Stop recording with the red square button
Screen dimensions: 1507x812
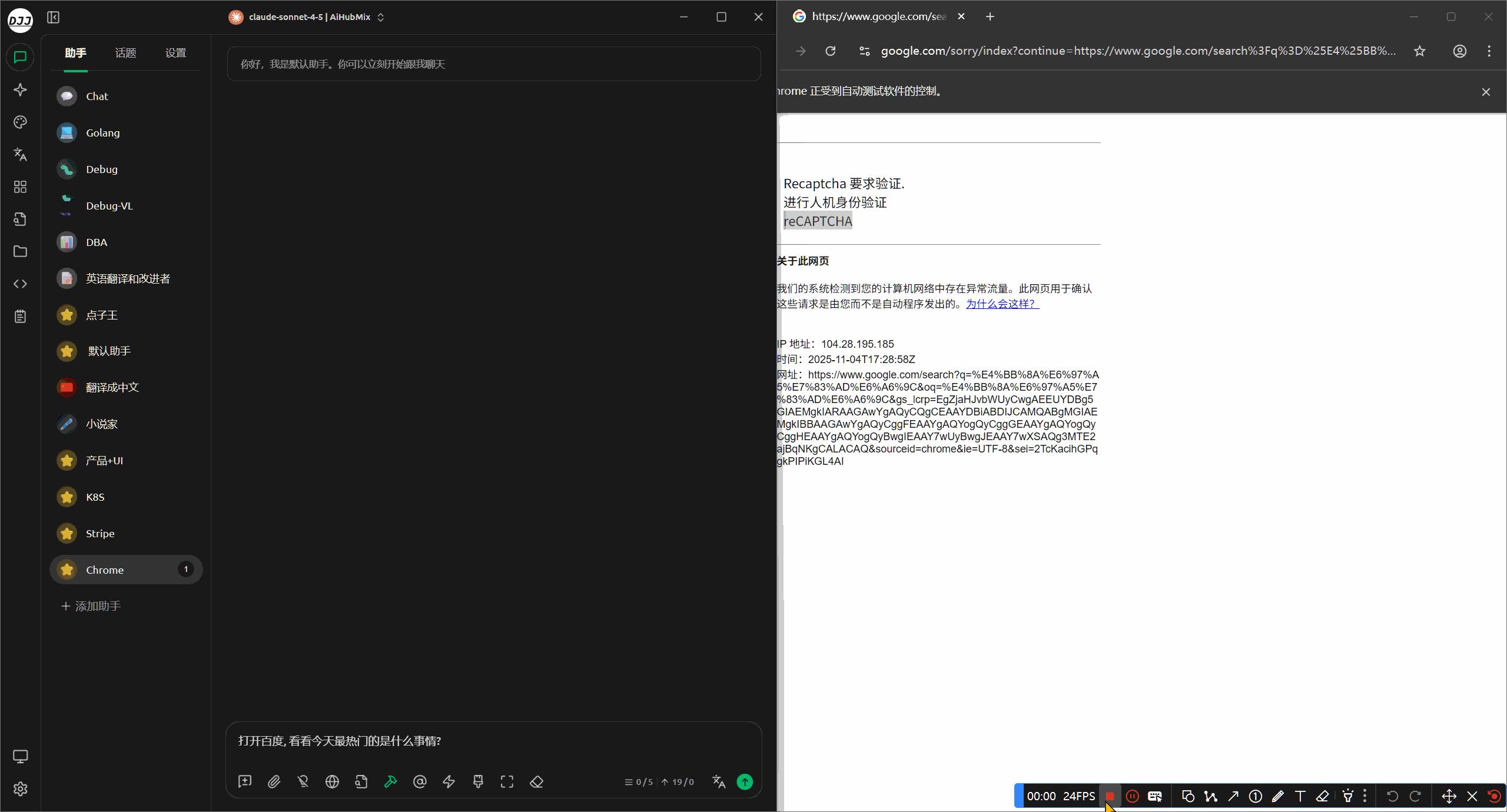1110,796
